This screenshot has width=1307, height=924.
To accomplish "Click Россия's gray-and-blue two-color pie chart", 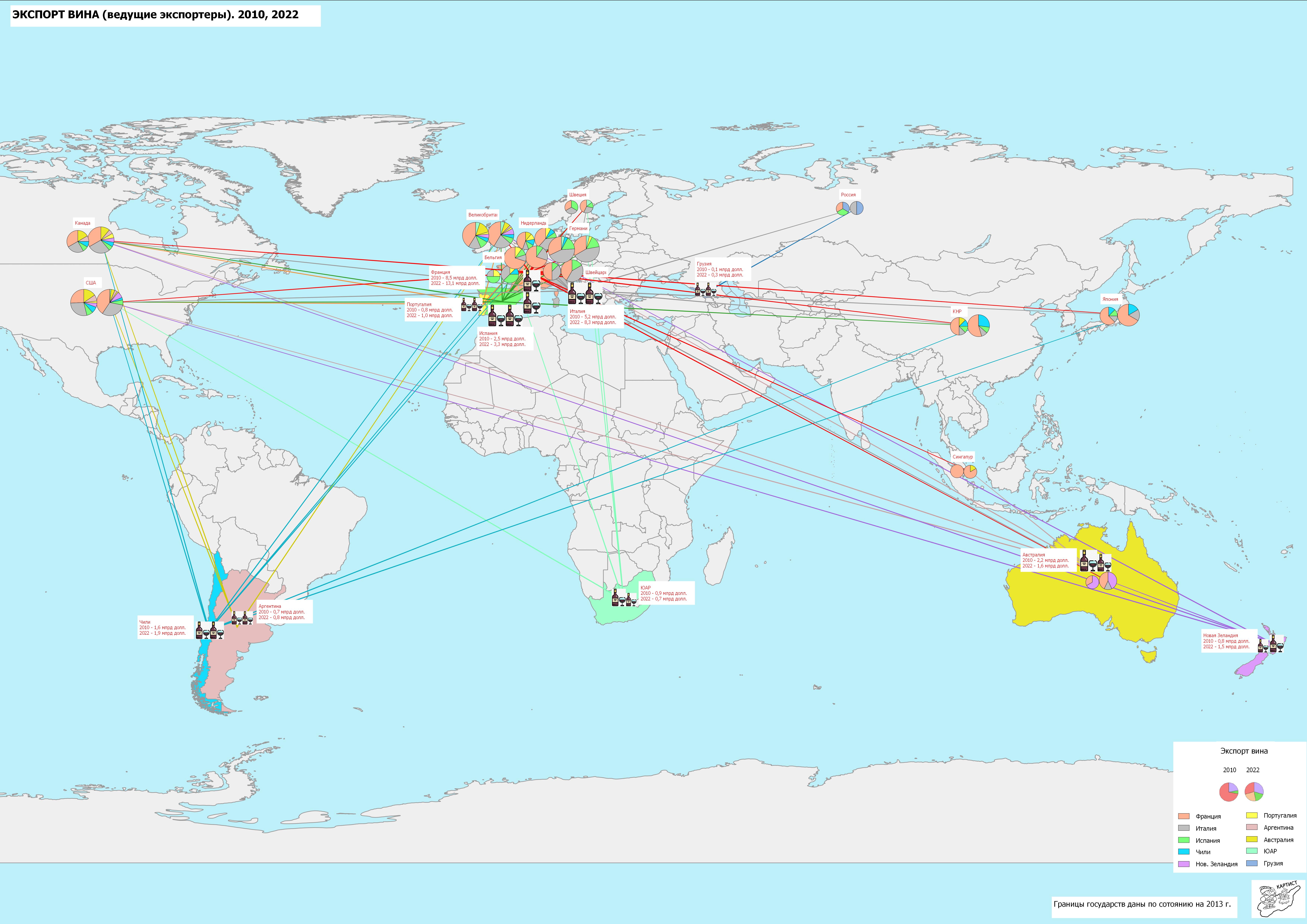I will click(x=857, y=208).
